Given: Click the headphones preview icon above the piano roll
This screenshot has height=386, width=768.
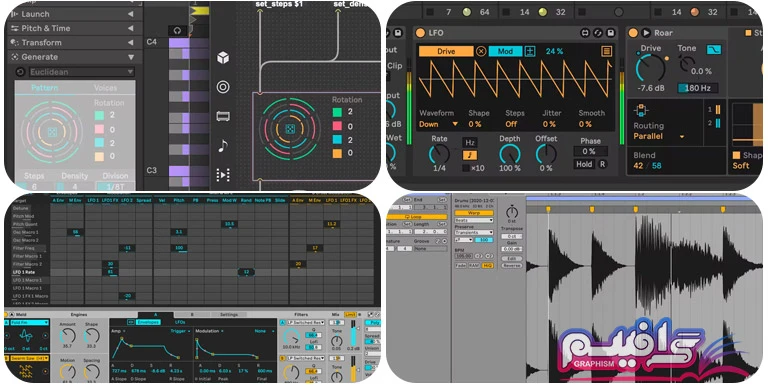Looking at the screenshot, I should pos(177,30).
